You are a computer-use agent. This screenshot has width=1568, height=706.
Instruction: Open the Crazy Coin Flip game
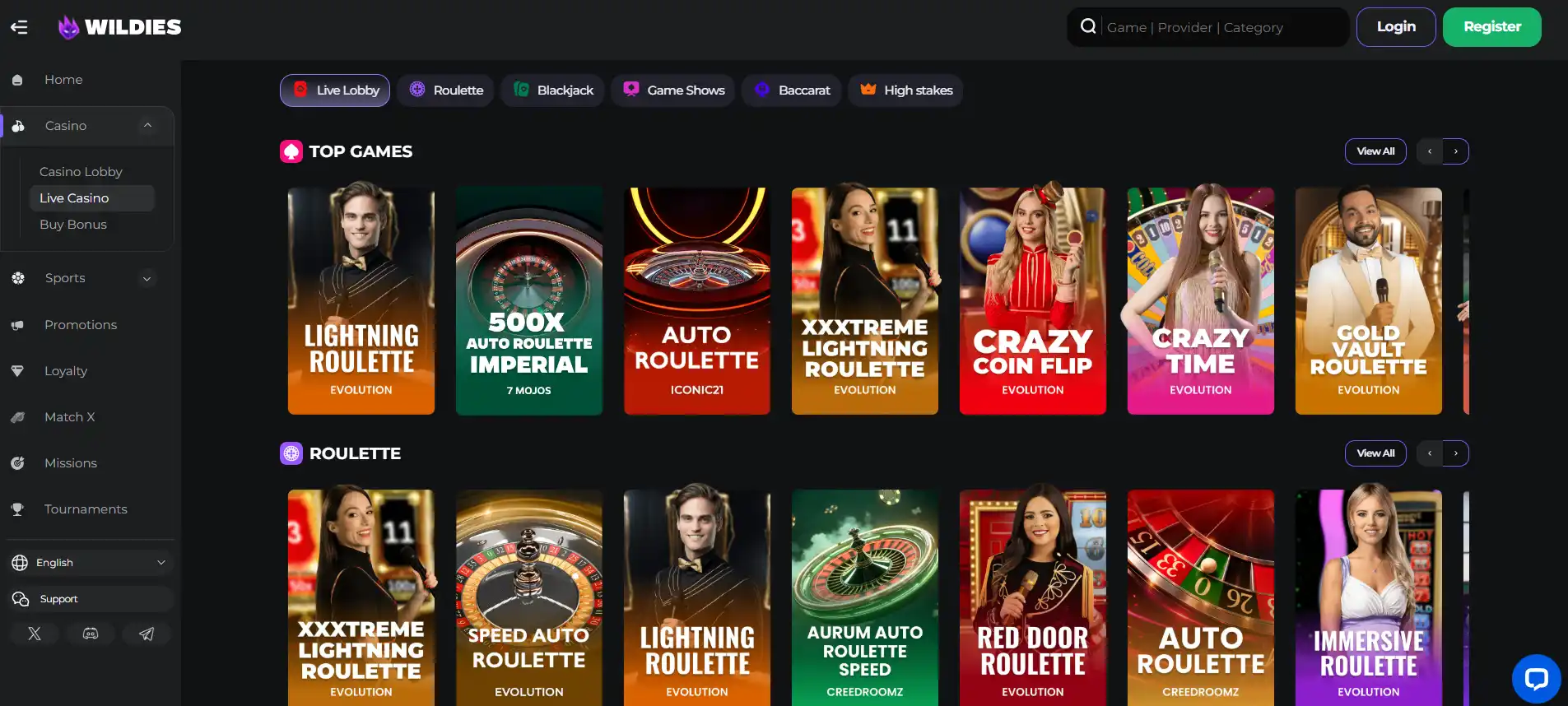click(x=1032, y=300)
